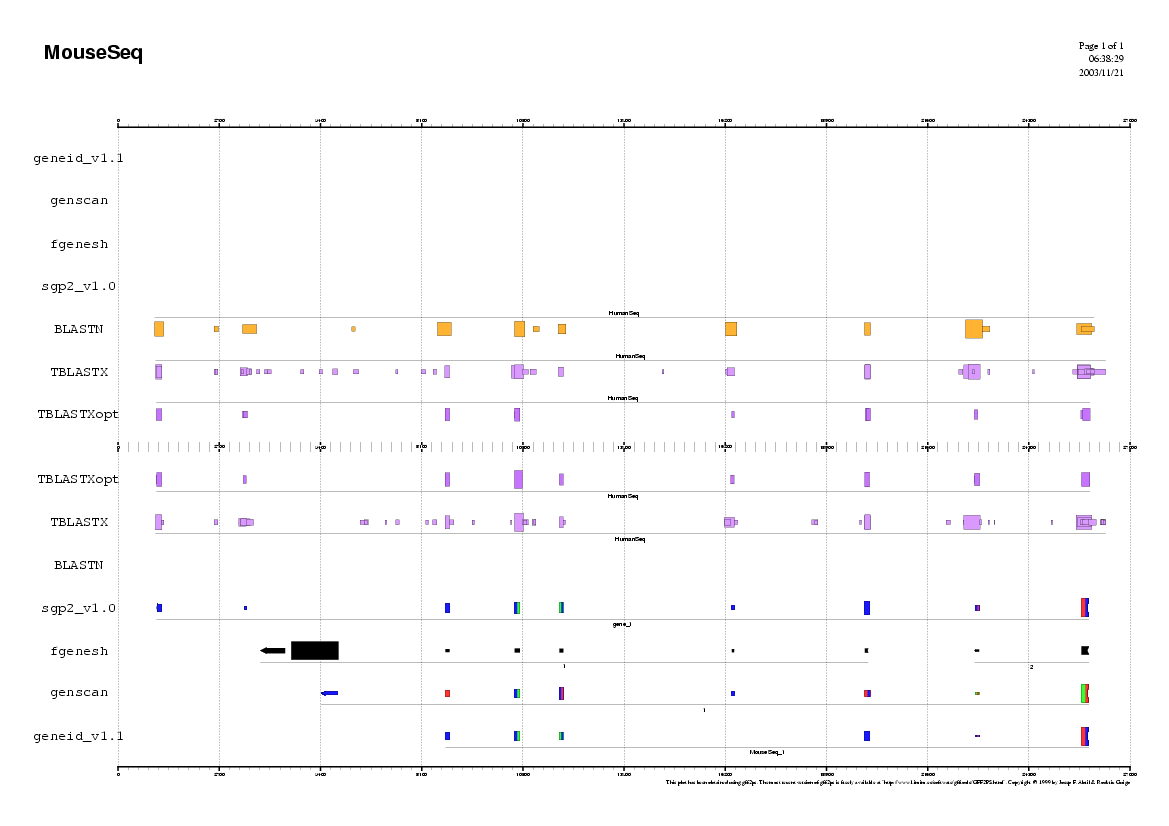Select the topmost geneid_v1.1 track label
The width and height of the screenshot is (1169, 826).
[x=78, y=158]
